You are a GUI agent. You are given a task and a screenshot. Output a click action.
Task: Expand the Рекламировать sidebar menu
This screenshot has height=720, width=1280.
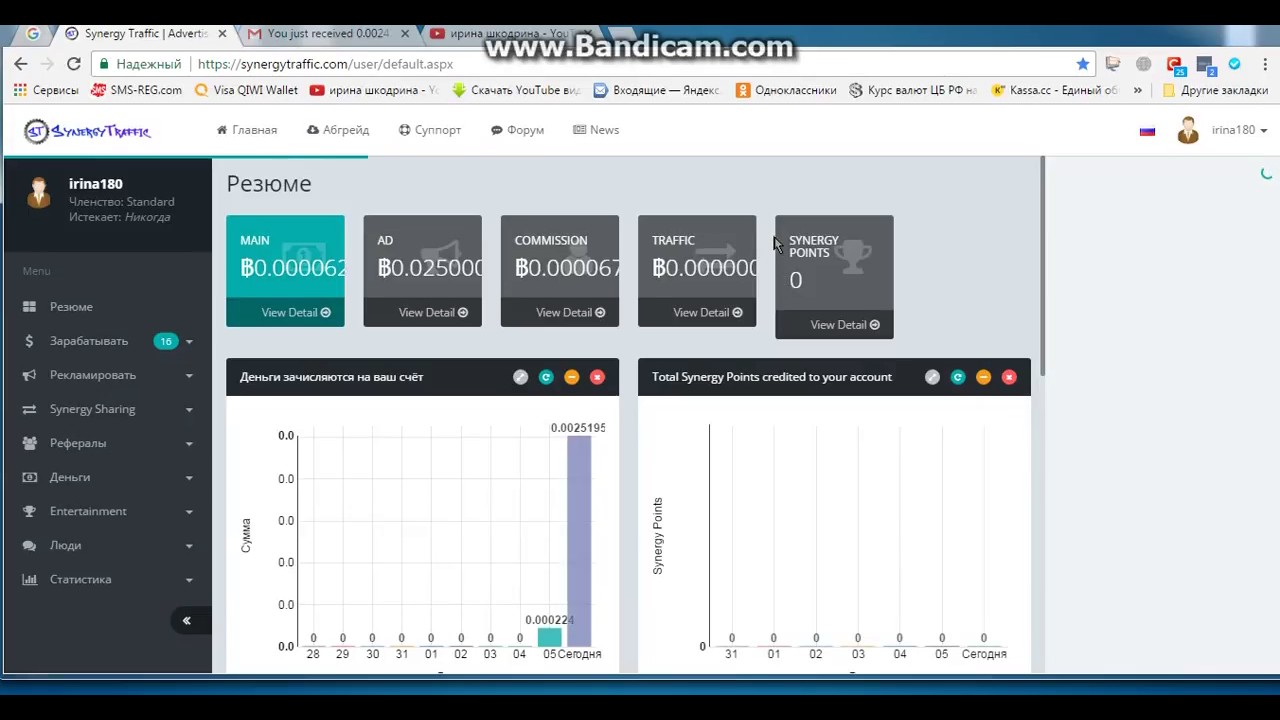(x=108, y=375)
